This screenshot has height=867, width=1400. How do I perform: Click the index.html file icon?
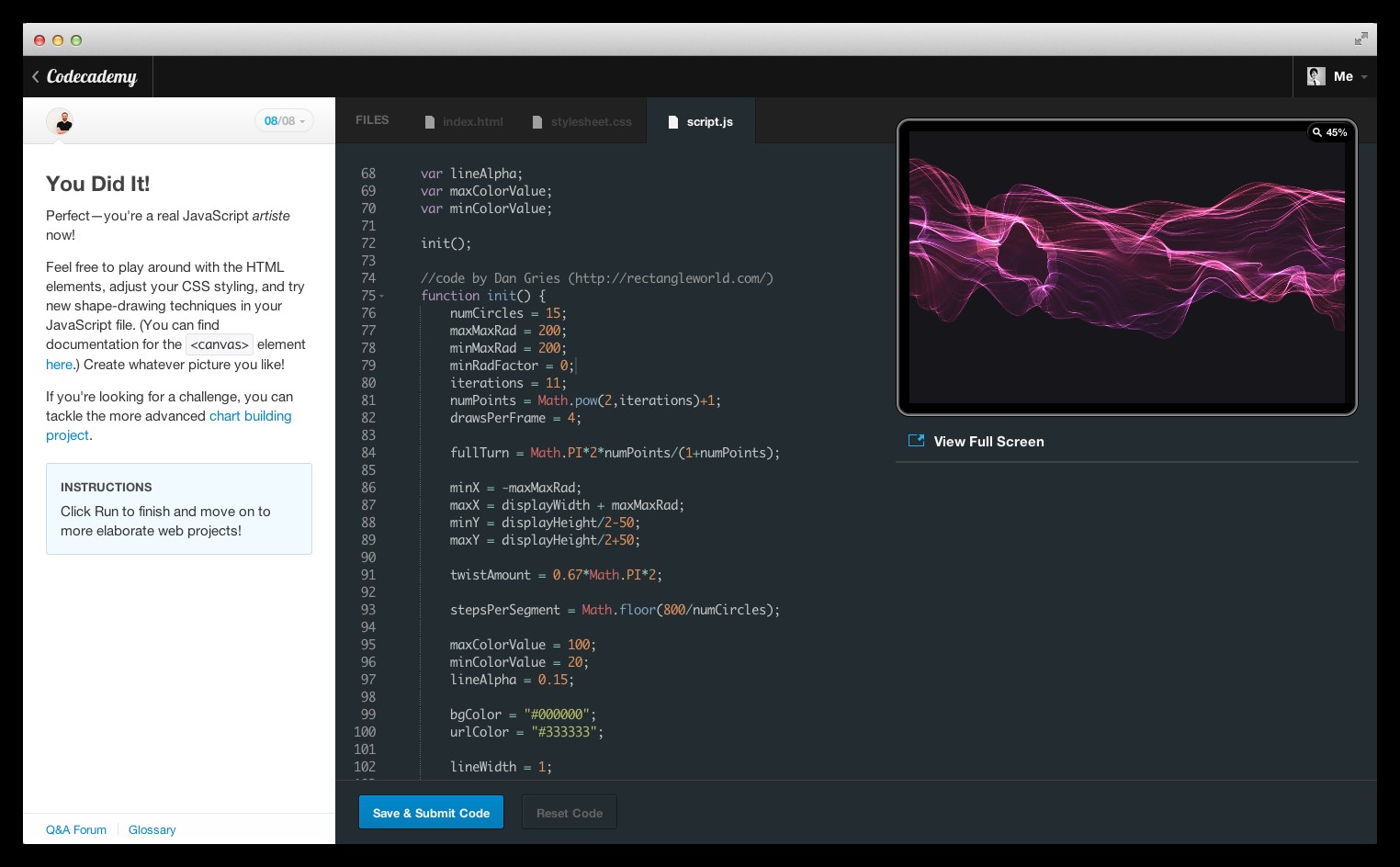click(430, 121)
